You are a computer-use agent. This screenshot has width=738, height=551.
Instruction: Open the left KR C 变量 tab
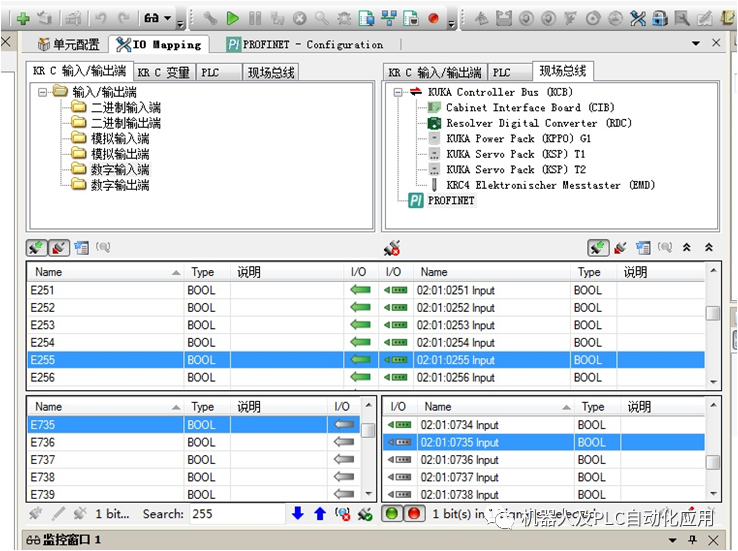click(163, 73)
